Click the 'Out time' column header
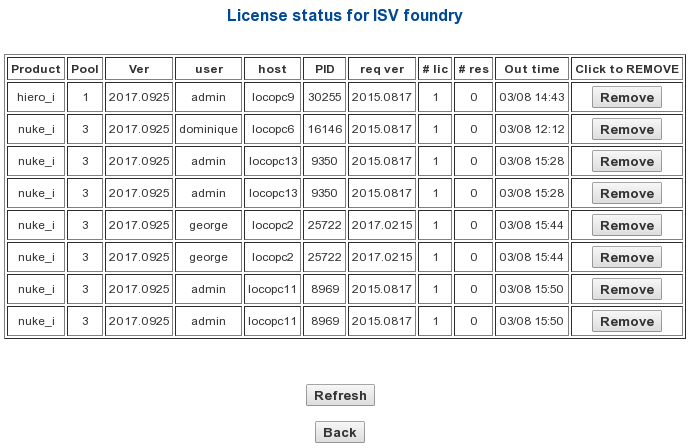 [532, 69]
